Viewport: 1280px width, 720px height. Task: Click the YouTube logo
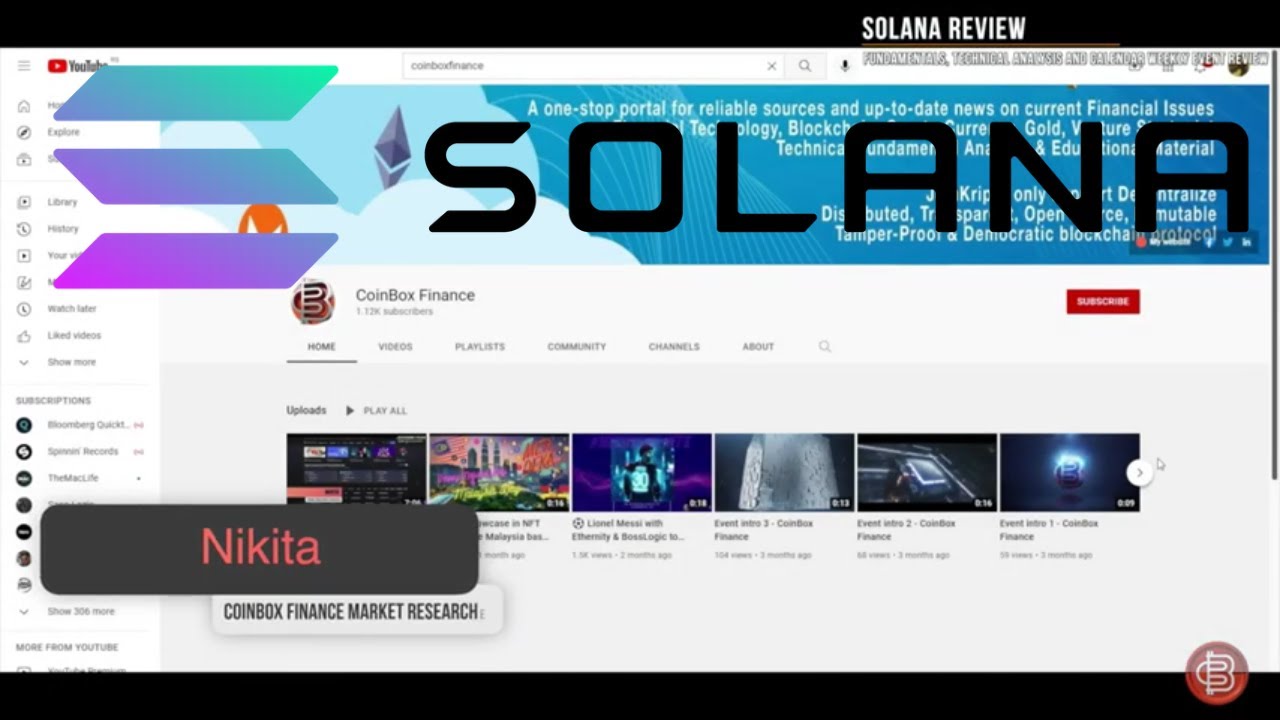point(76,66)
